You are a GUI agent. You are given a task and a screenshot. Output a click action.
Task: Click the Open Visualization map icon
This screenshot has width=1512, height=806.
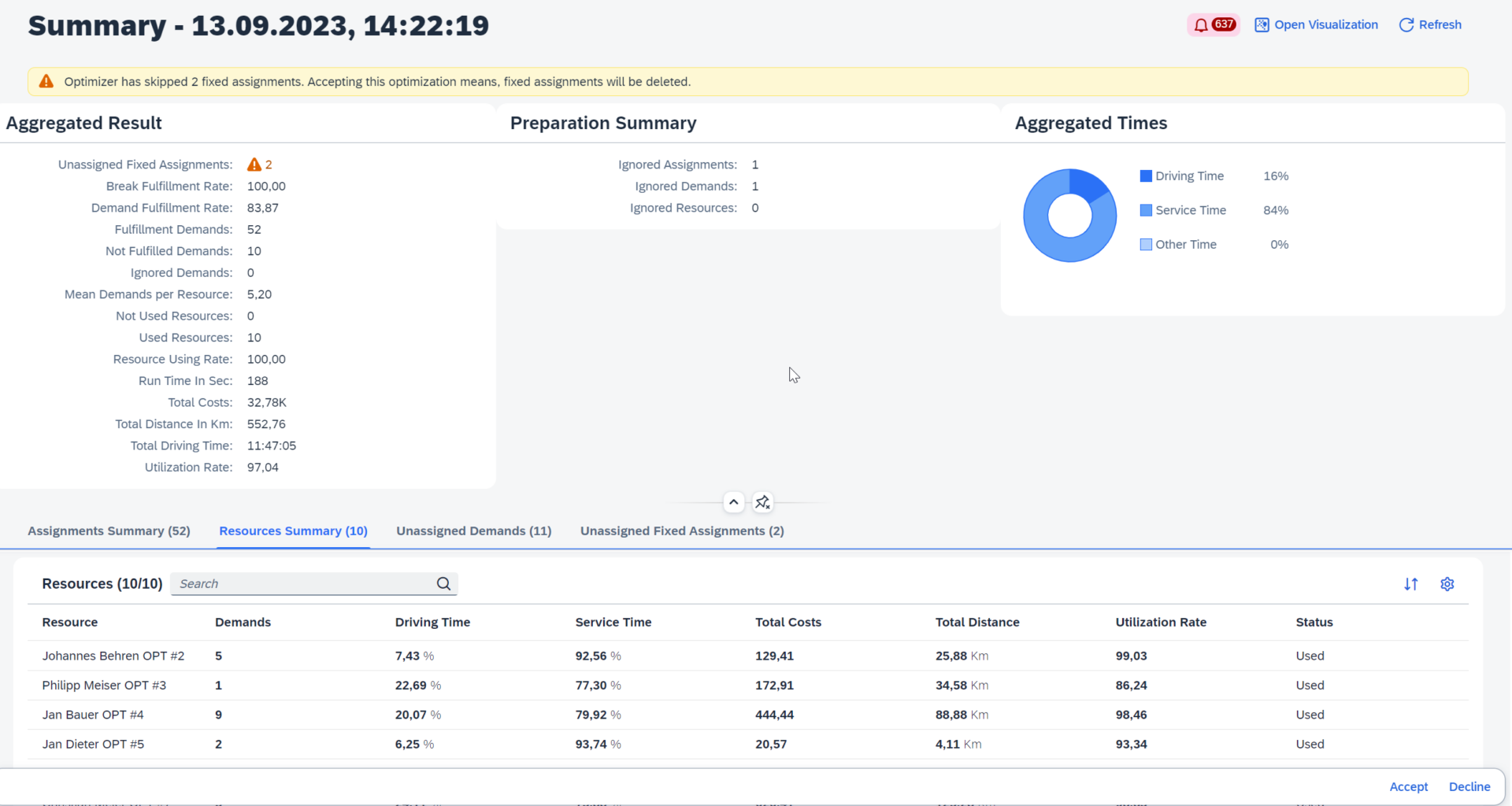click(x=1262, y=24)
